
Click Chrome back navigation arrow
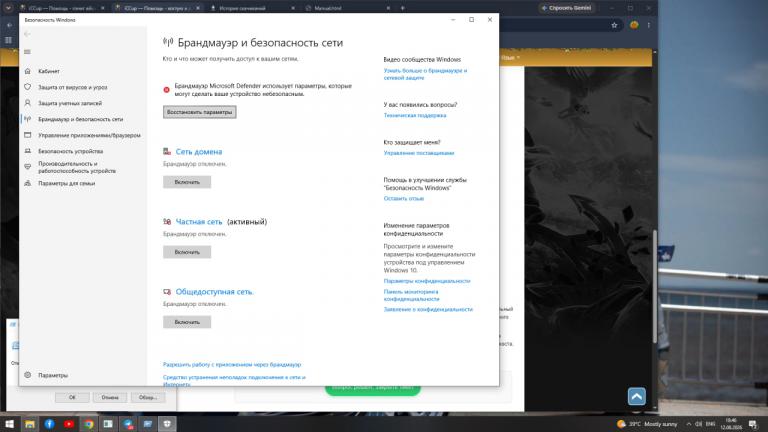coord(9,25)
